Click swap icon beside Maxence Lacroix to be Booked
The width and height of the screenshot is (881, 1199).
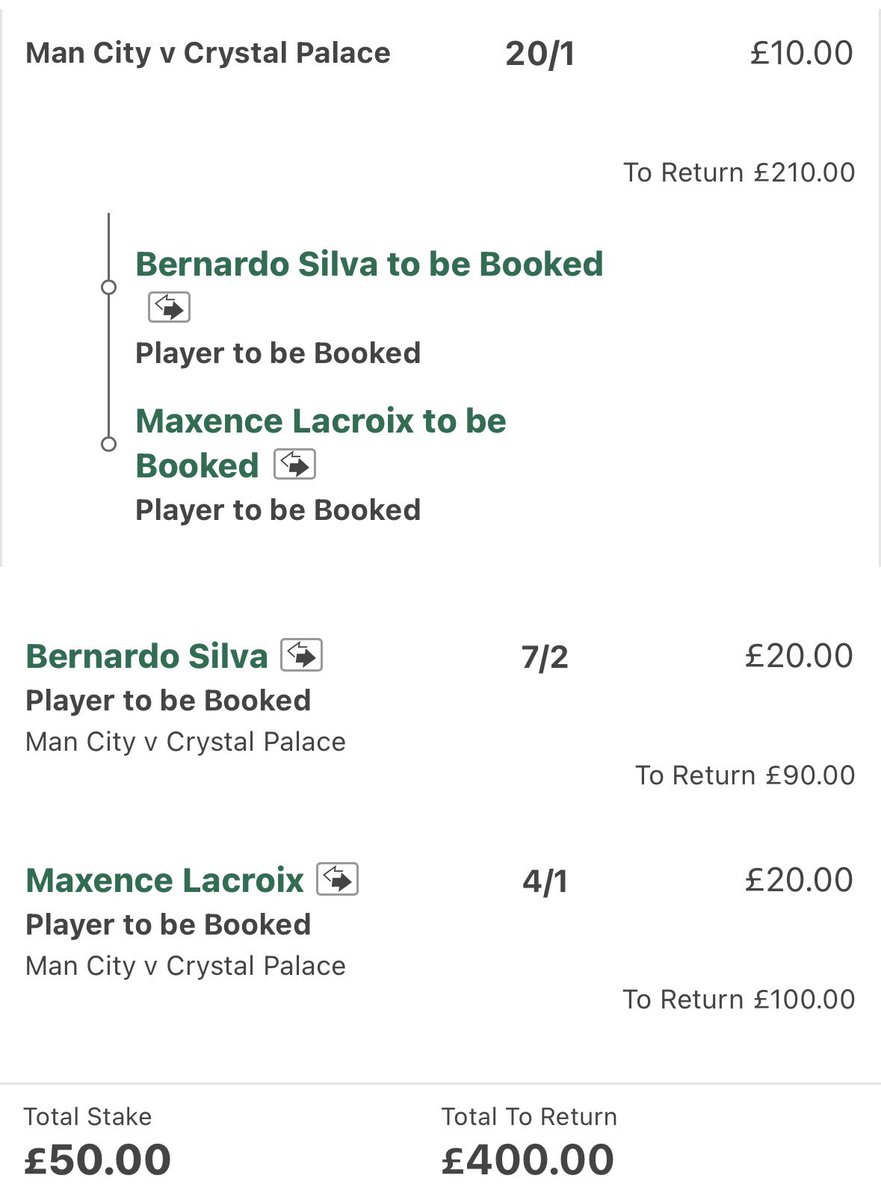click(x=295, y=464)
